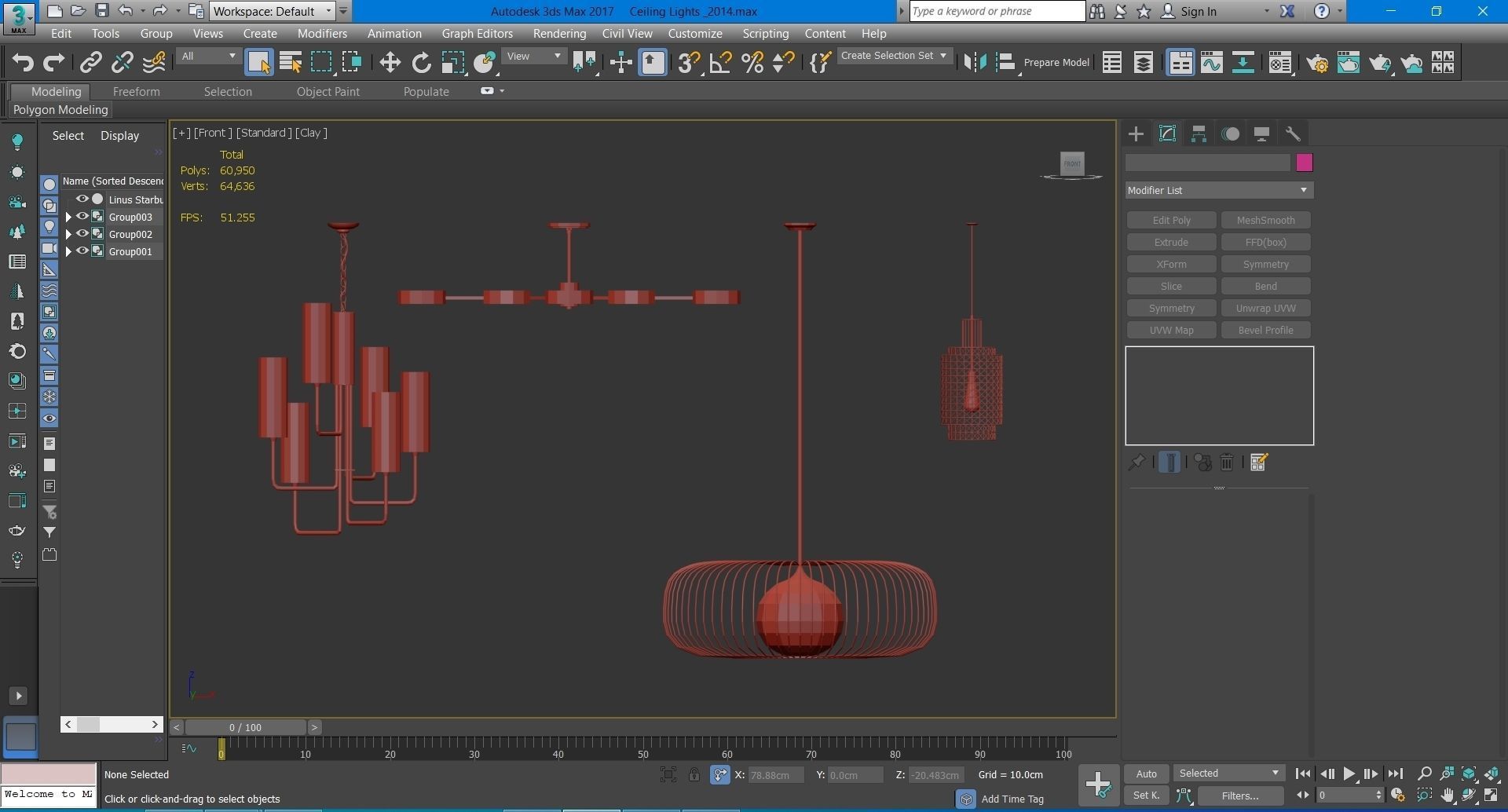Click the Unlink Selection tool
Screen dimensions: 1508x812
[x=122, y=63]
